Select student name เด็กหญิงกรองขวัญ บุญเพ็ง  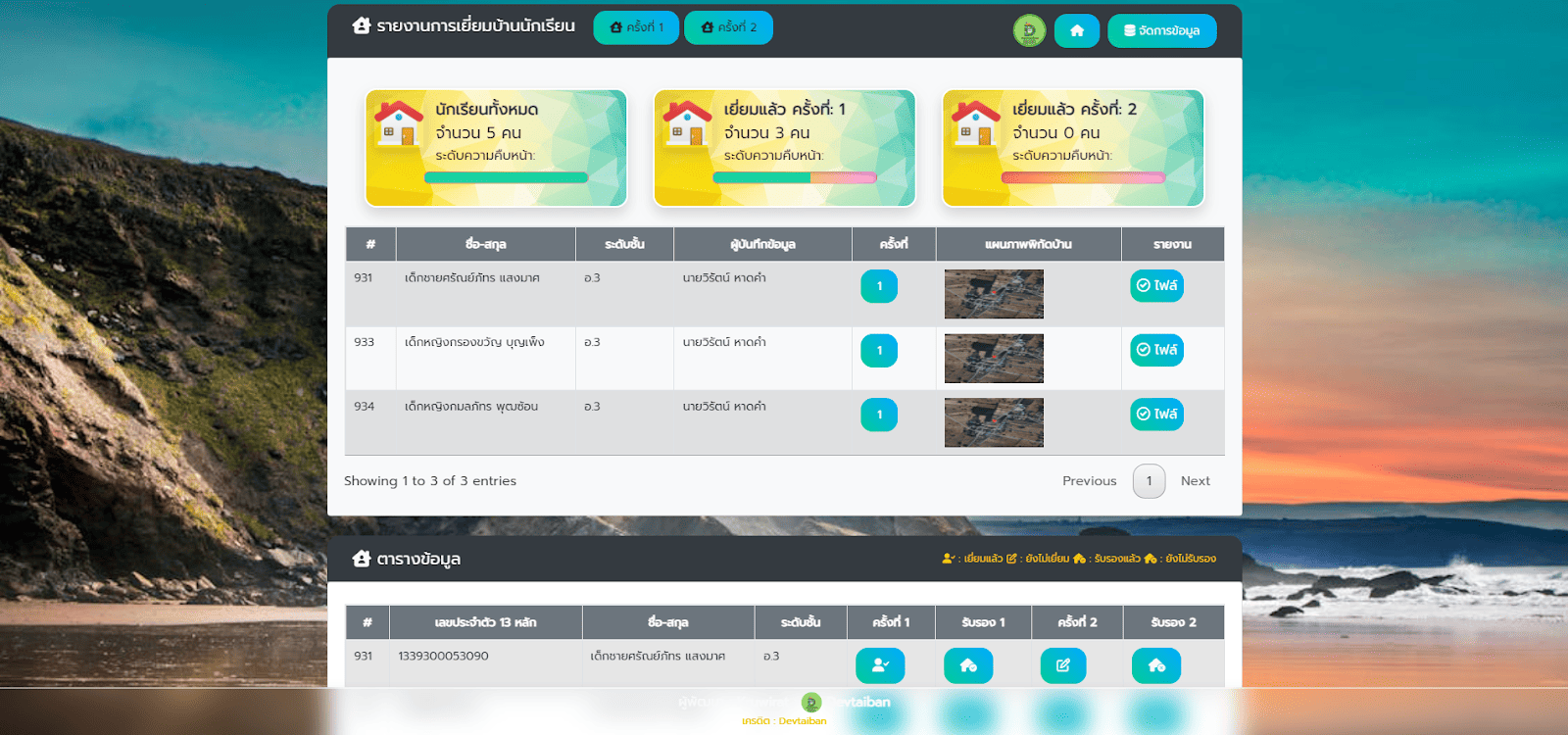pos(474,342)
